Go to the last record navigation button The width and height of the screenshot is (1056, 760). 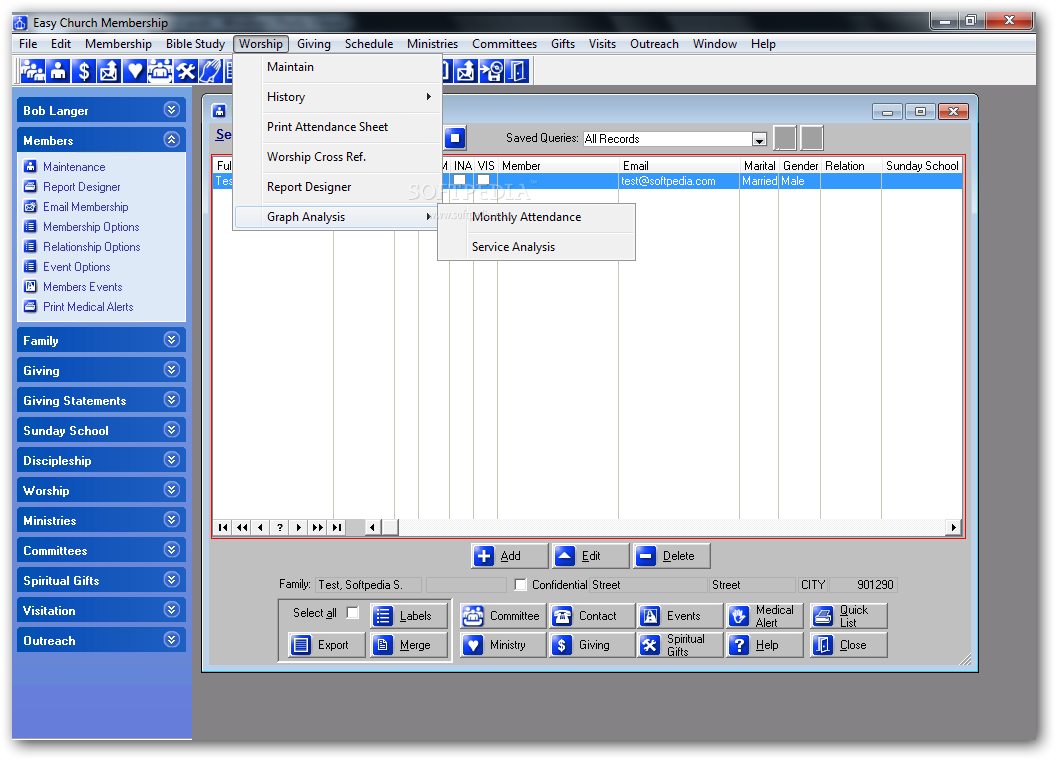[337, 528]
